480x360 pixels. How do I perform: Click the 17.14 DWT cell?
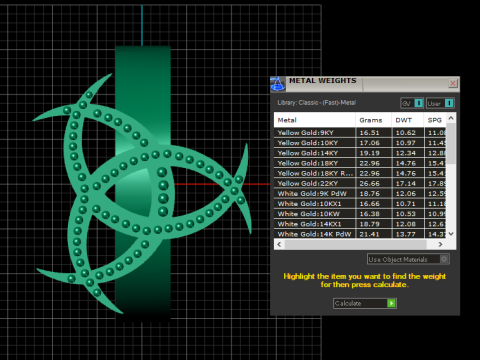click(x=408, y=183)
